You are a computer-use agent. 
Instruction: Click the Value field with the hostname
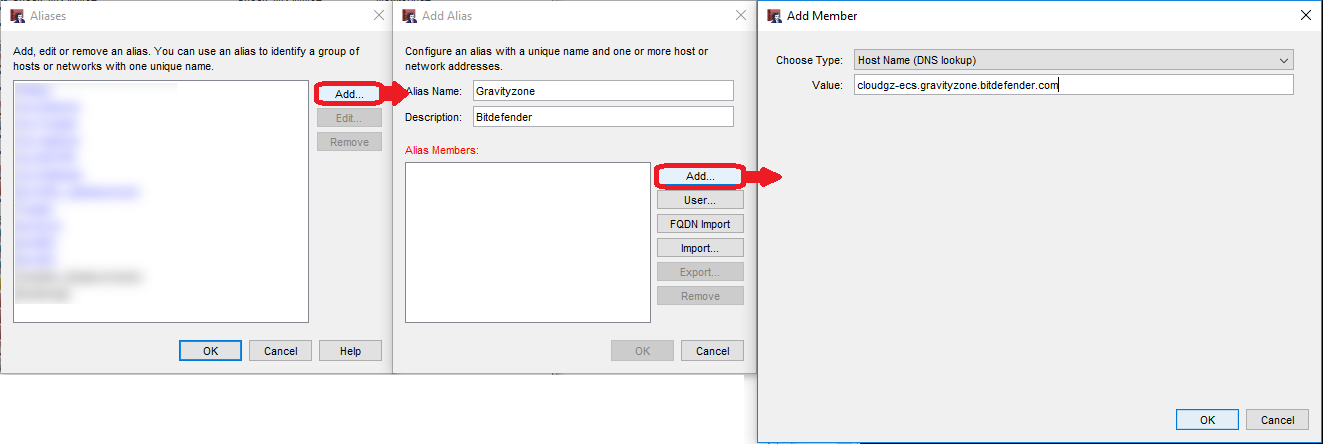(1073, 85)
